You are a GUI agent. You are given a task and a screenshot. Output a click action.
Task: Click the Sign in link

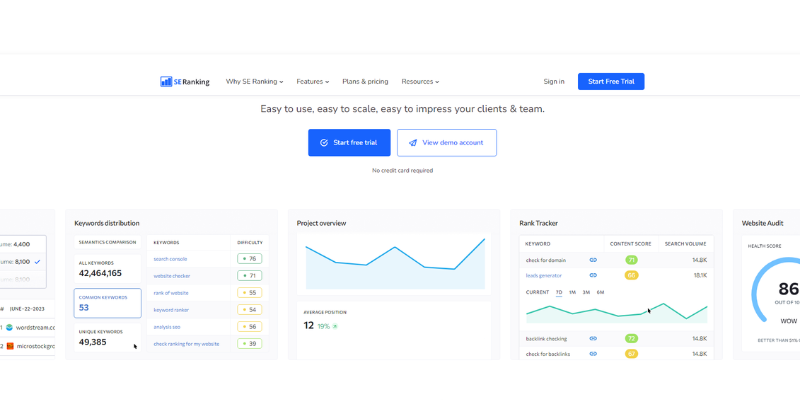coord(554,82)
